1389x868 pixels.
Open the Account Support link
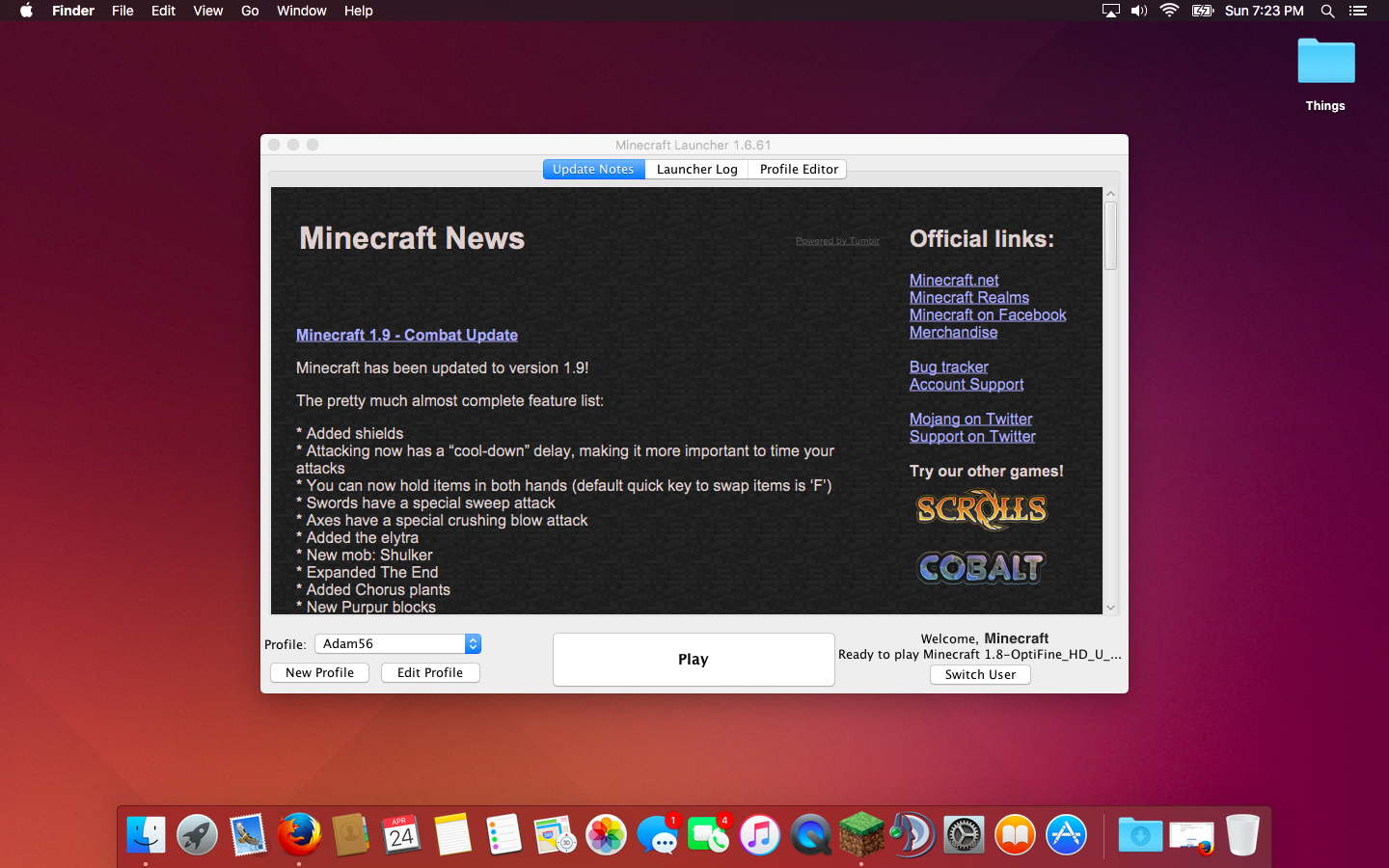(967, 384)
